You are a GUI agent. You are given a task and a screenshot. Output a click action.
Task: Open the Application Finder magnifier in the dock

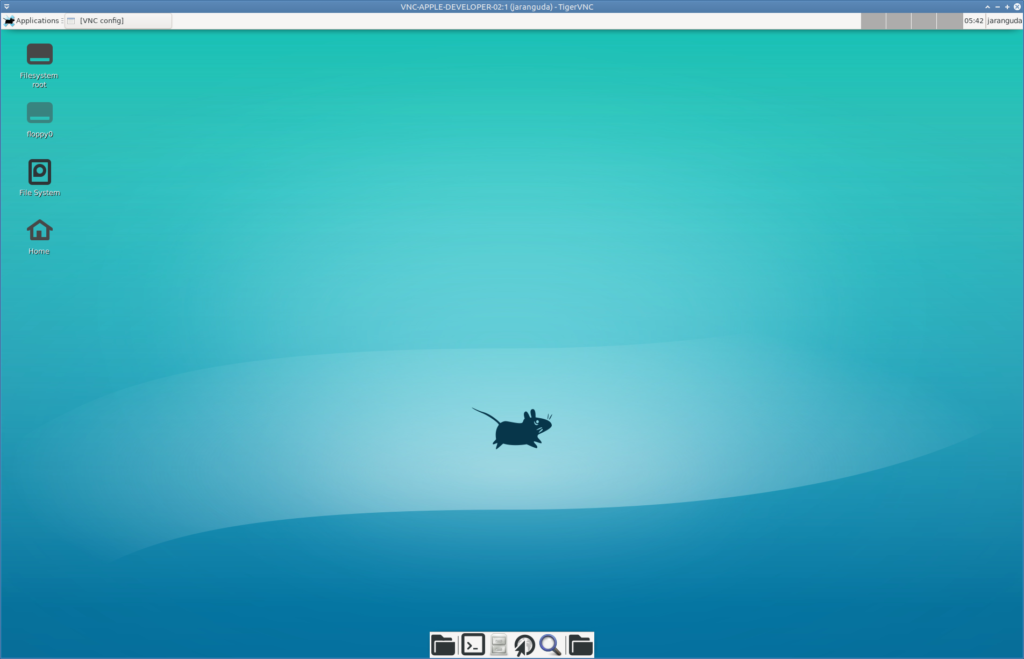click(550, 644)
